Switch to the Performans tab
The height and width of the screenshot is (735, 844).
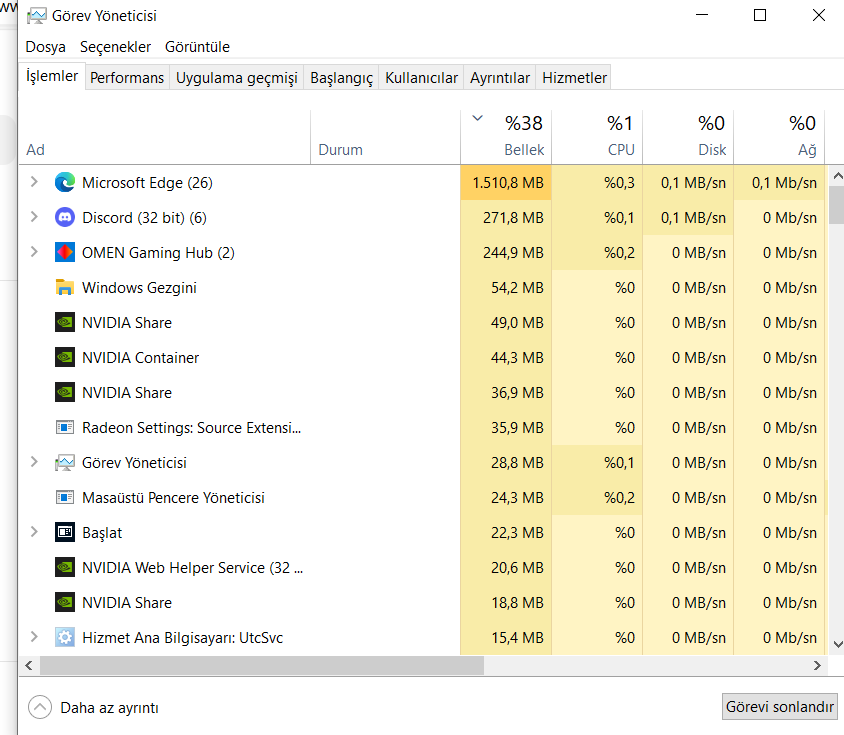point(127,78)
